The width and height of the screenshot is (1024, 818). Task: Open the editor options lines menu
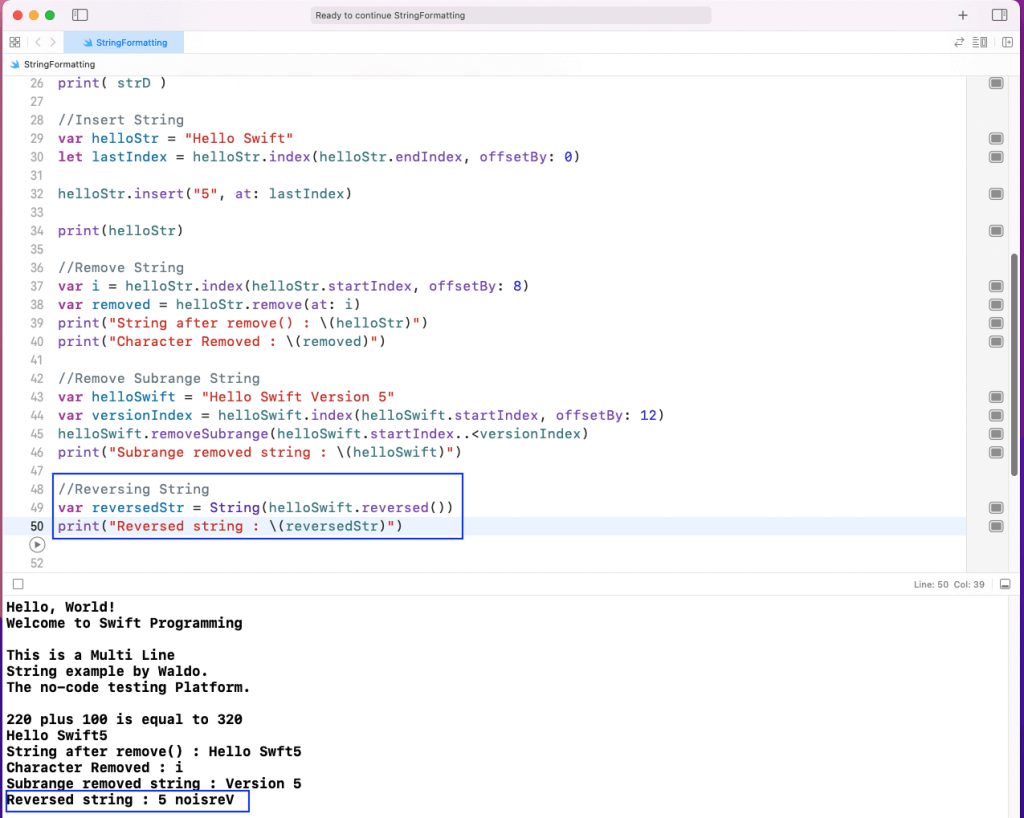982,42
